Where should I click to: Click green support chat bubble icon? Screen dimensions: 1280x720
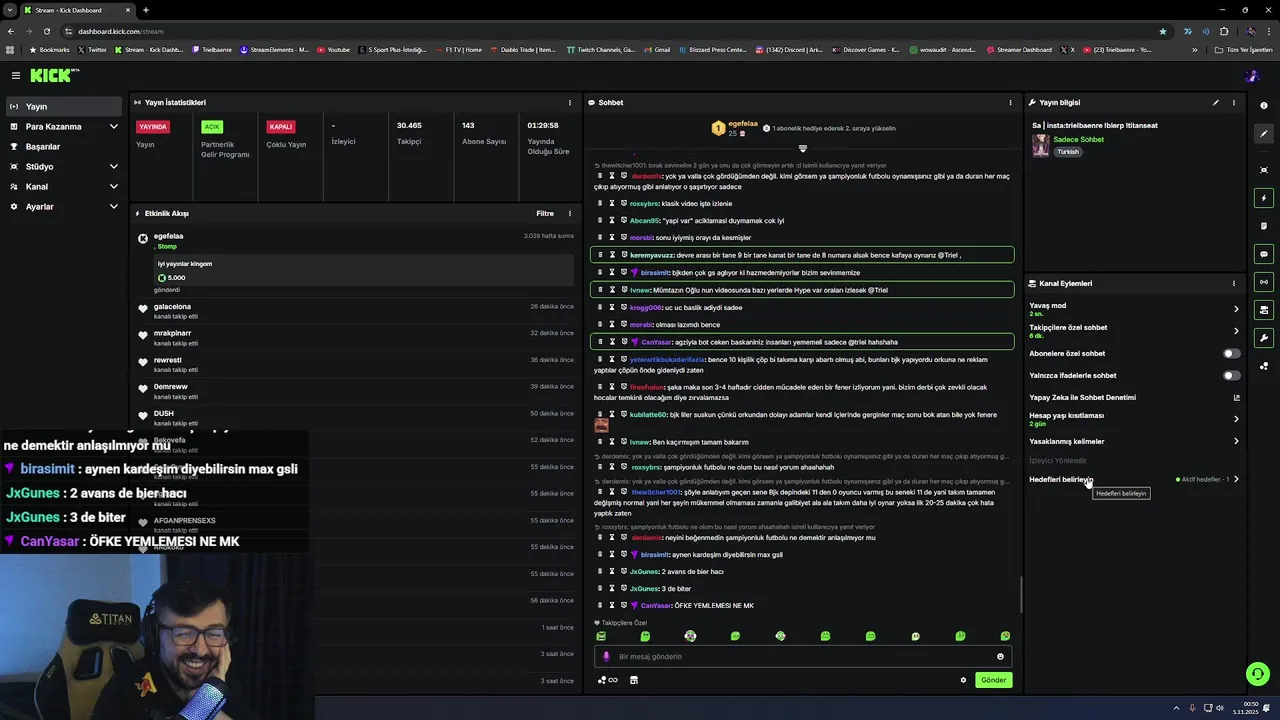pos(1258,674)
